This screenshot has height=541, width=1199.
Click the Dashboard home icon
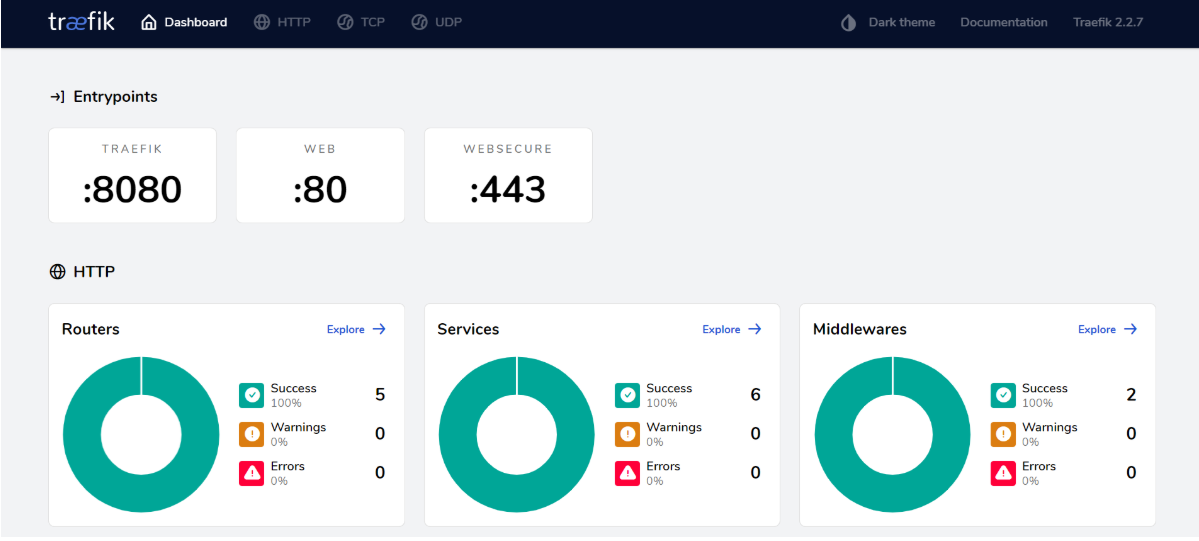point(148,22)
